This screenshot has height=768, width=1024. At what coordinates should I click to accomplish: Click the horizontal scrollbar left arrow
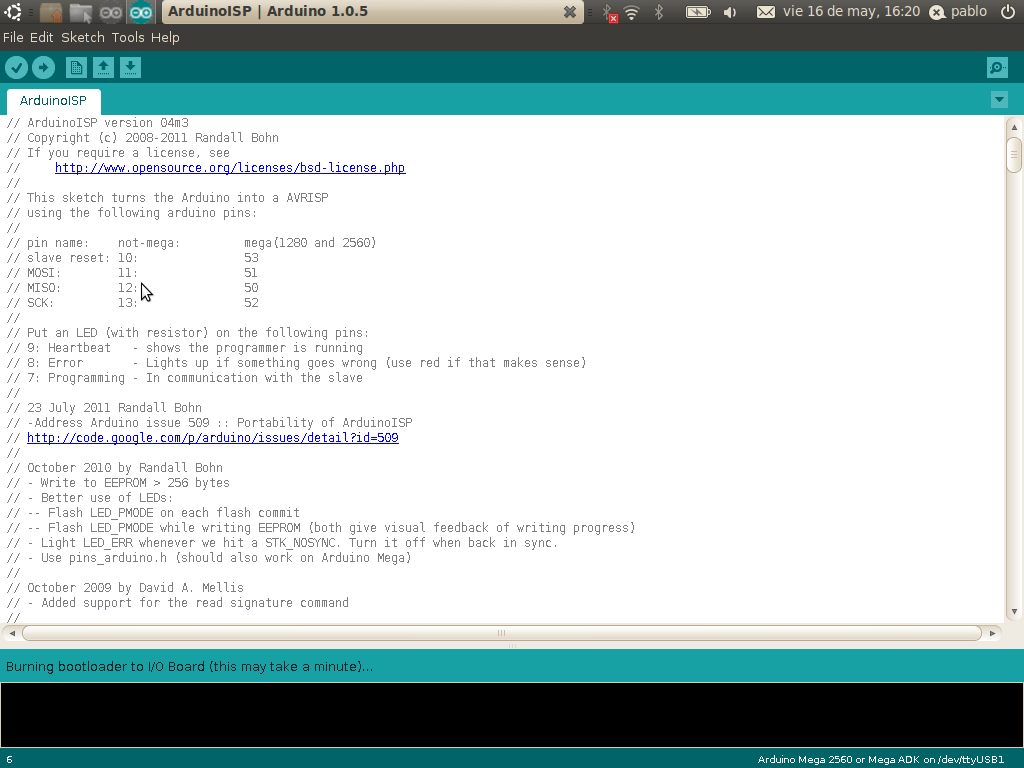click(12, 633)
